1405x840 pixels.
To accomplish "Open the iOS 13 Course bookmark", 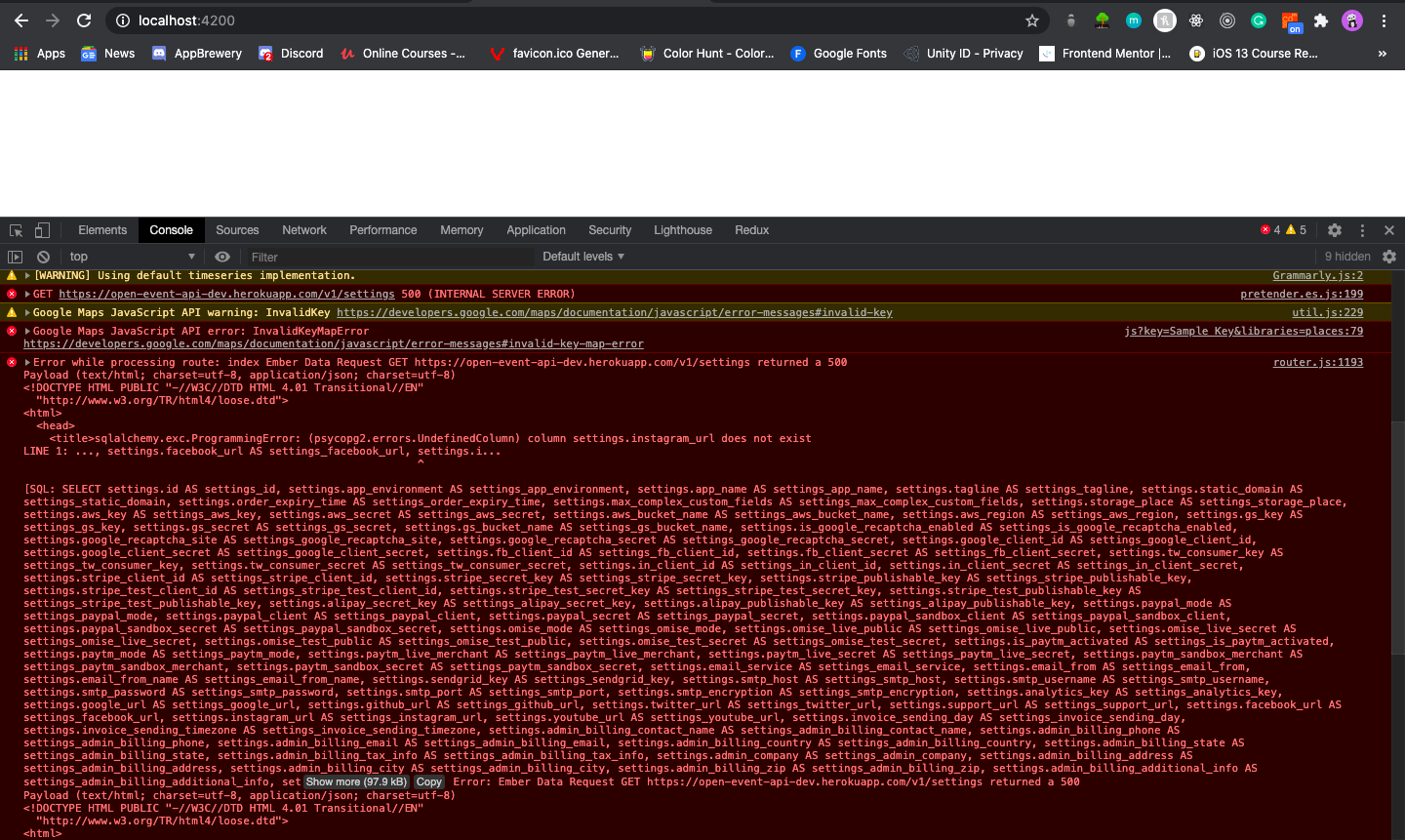I will tap(1254, 54).
